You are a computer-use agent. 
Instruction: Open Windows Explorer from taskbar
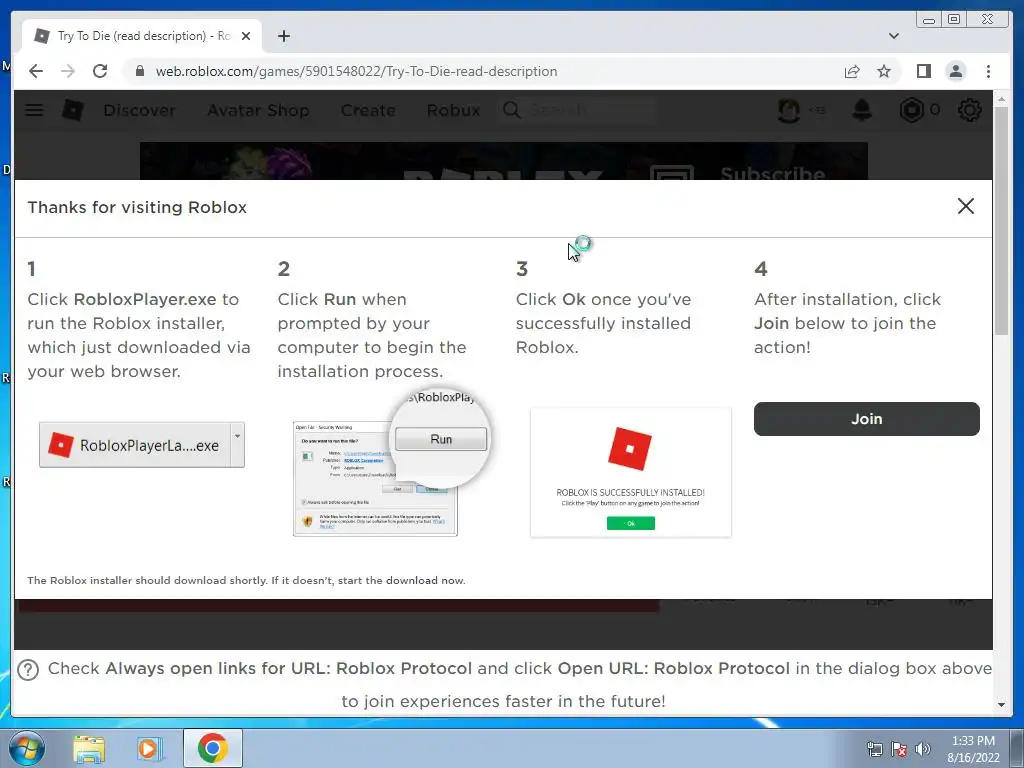[89, 750]
